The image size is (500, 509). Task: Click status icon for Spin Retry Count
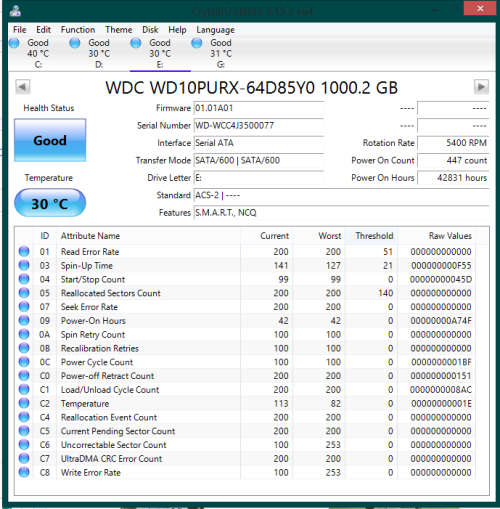(x=24, y=334)
